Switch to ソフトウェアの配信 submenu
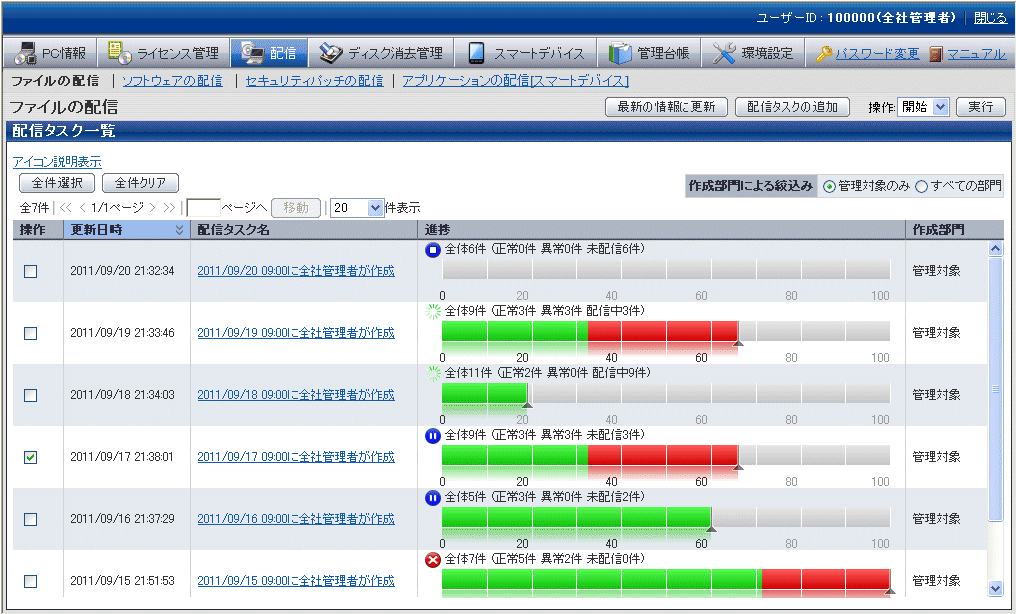 coord(172,80)
